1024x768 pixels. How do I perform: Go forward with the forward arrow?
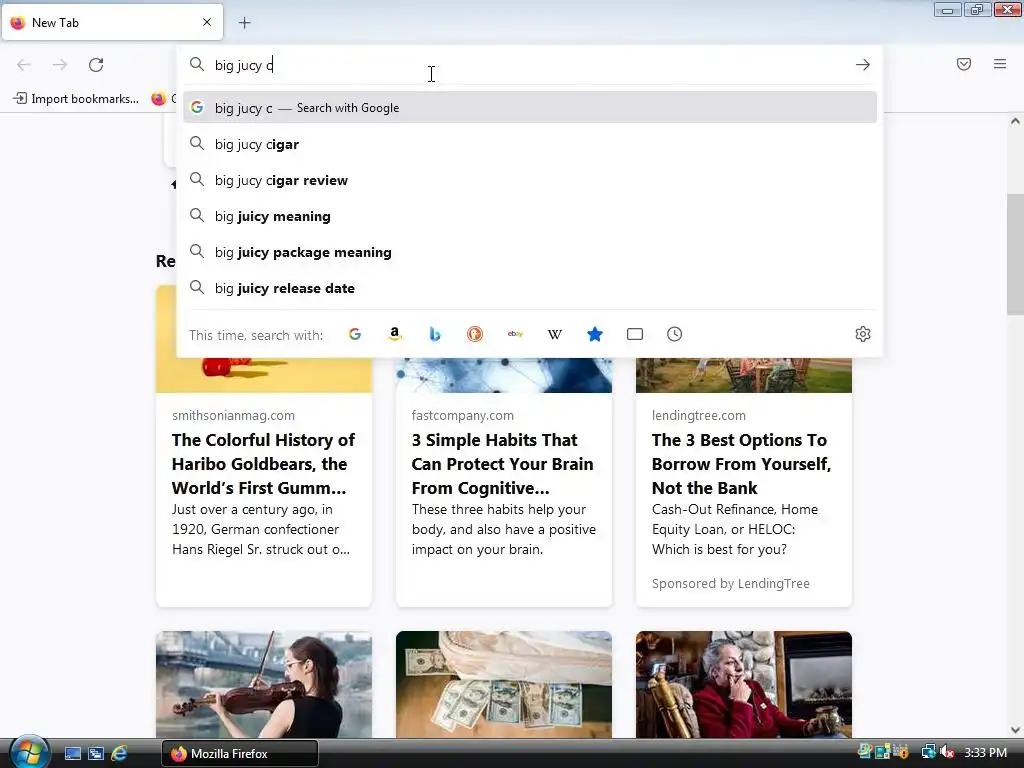[60, 65]
